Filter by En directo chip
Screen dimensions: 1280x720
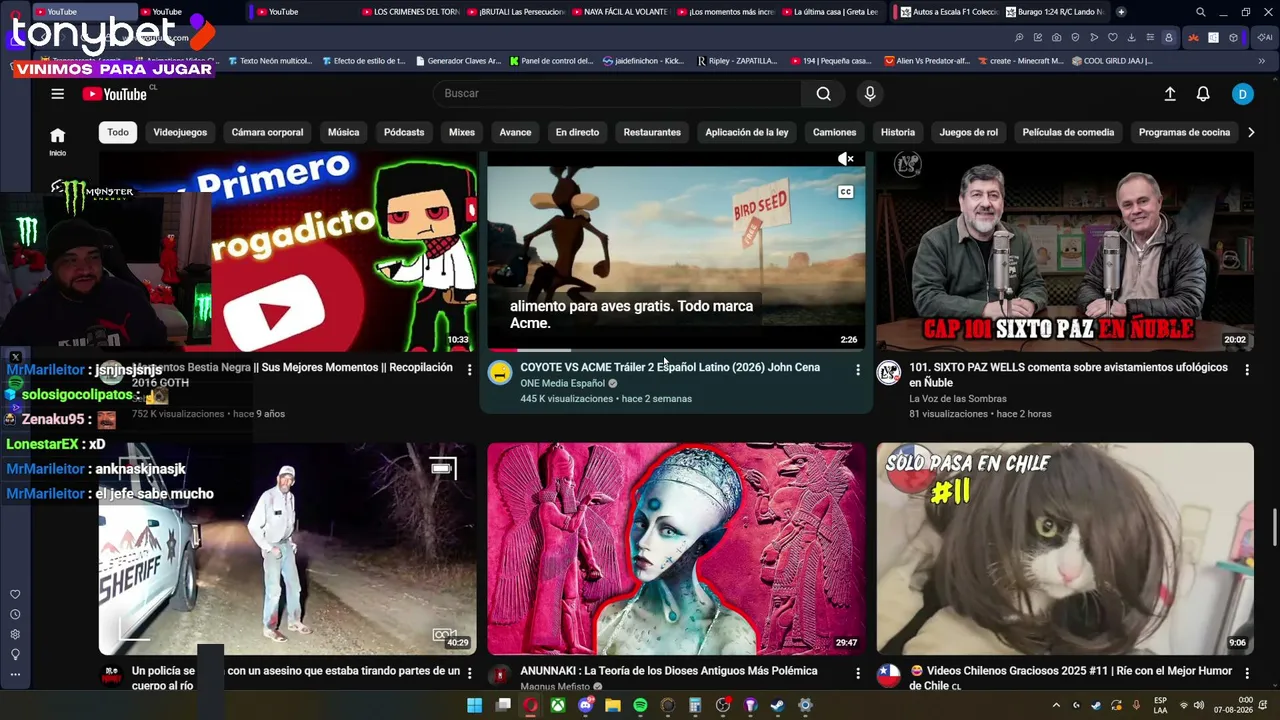(x=577, y=132)
